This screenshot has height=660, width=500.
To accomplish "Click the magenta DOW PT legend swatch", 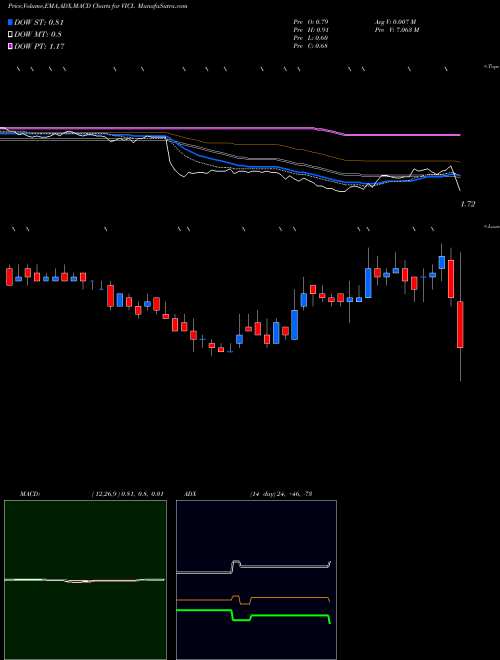I will pyautogui.click(x=10, y=46).
